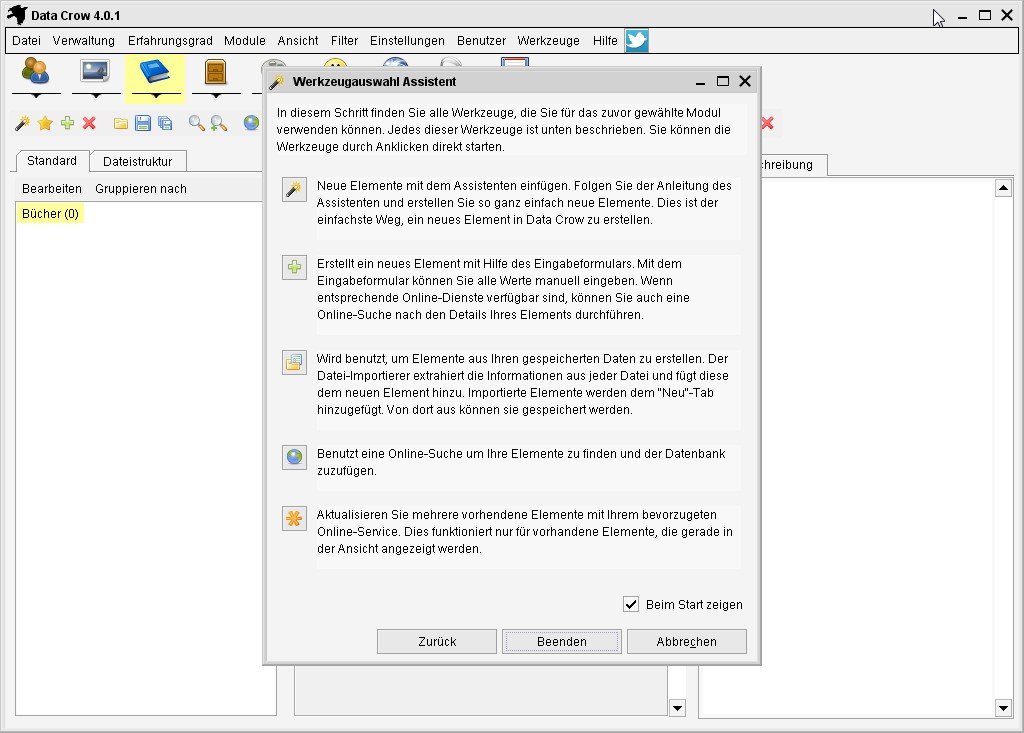Image resolution: width=1024 pixels, height=733 pixels.
Task: Start the new item wizard wand in the dialog
Action: (x=294, y=190)
